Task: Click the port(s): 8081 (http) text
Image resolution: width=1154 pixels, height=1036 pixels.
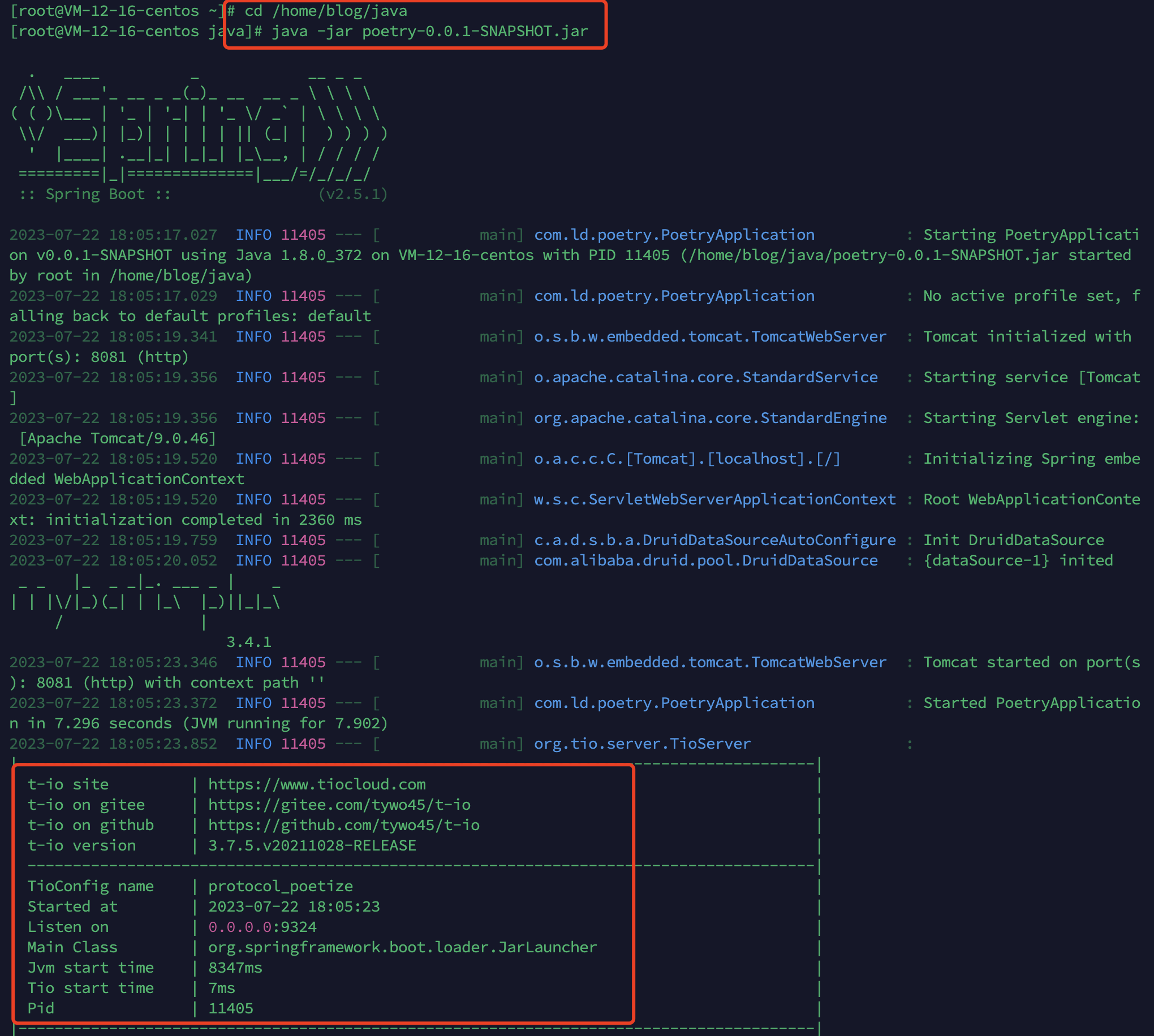Action: click(x=98, y=357)
